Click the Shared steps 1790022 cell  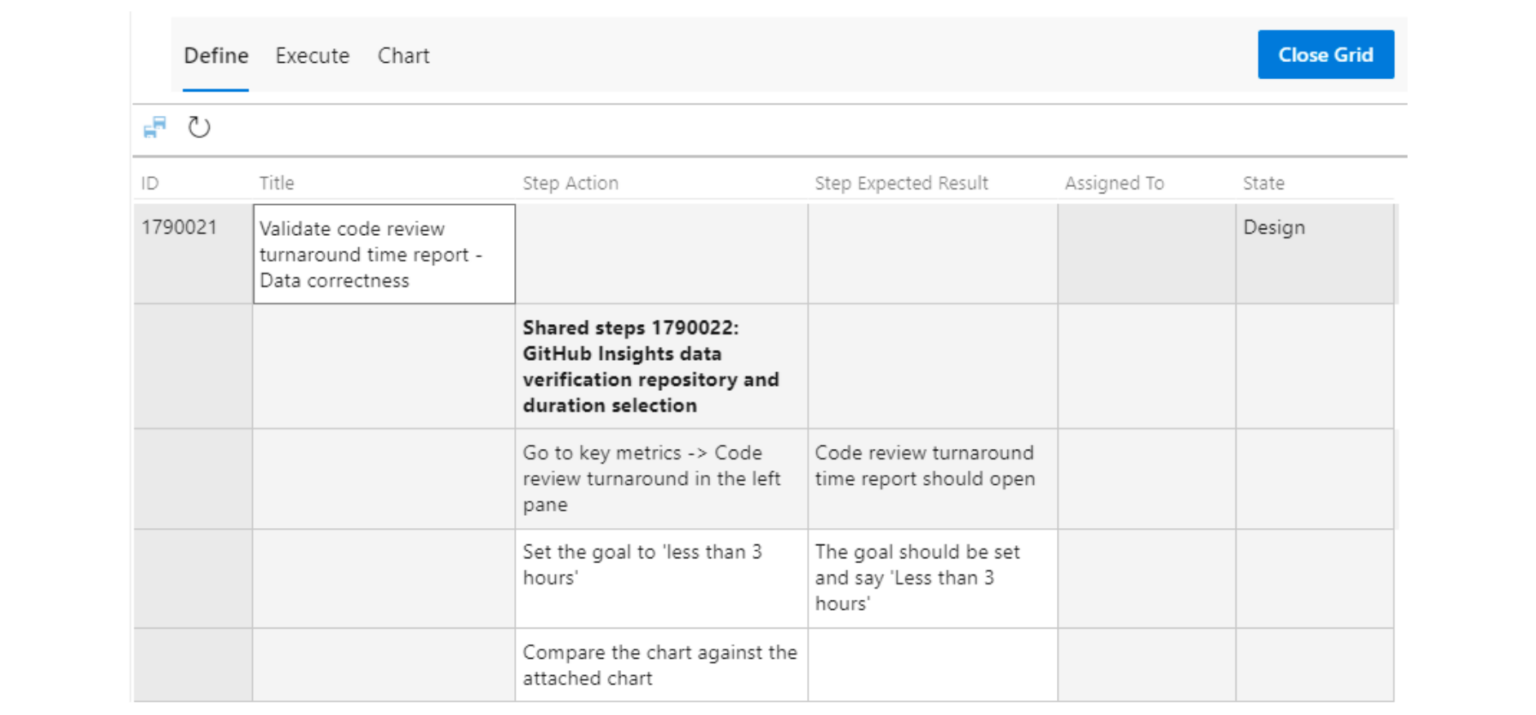pos(660,366)
